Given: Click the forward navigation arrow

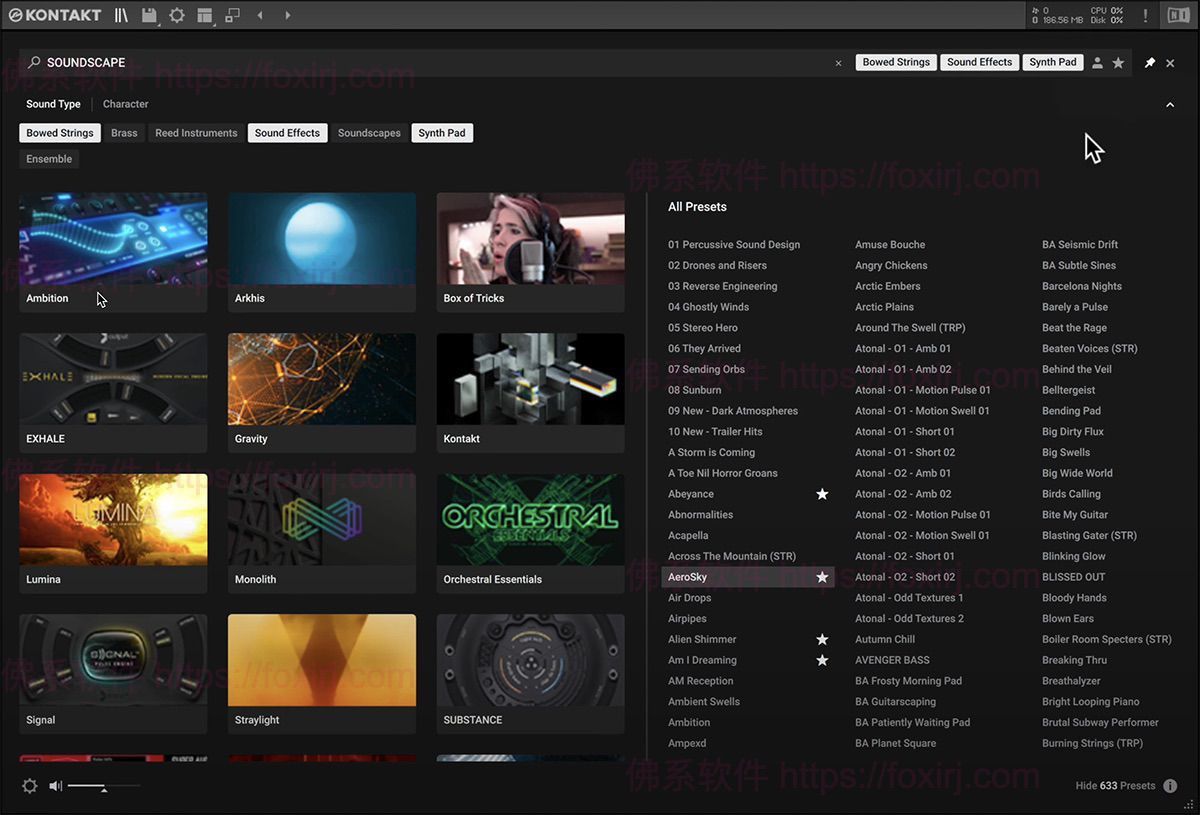Looking at the screenshot, I should click(x=287, y=14).
